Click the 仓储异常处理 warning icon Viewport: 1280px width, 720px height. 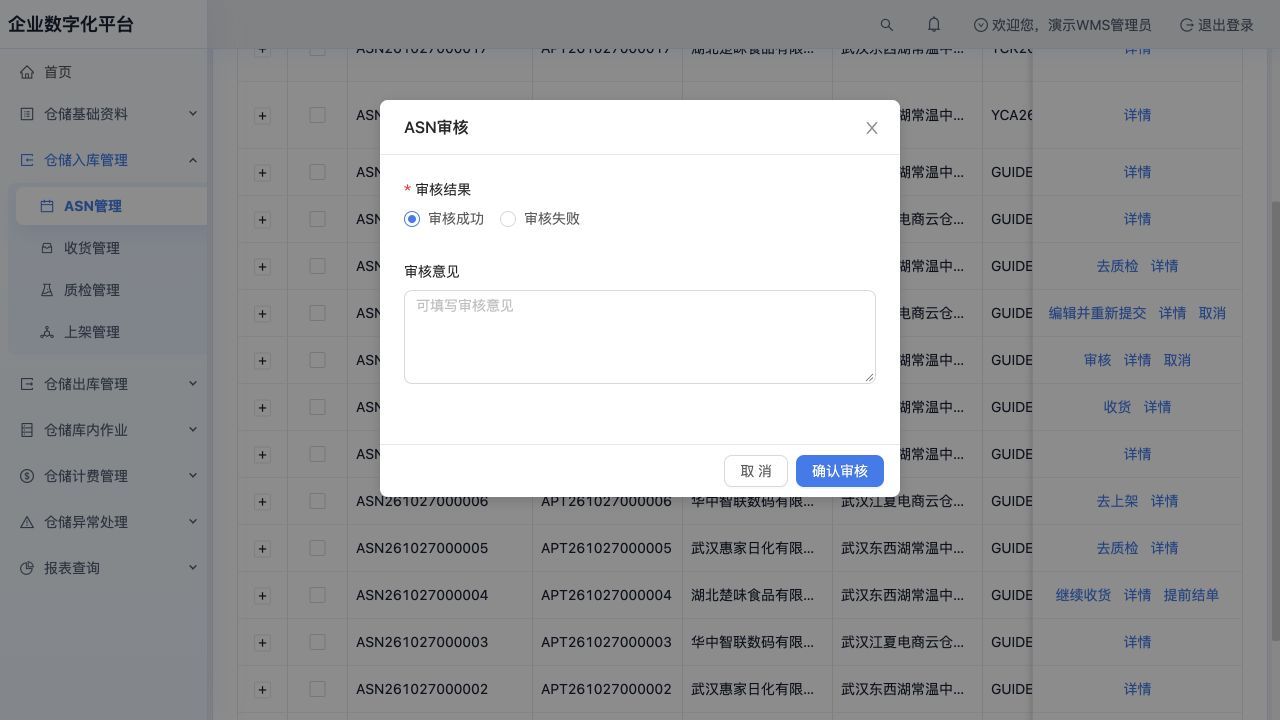[27, 522]
